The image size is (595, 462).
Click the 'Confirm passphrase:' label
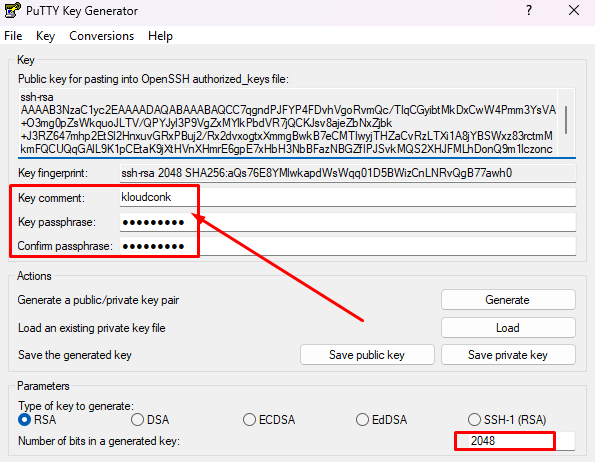[65, 246]
